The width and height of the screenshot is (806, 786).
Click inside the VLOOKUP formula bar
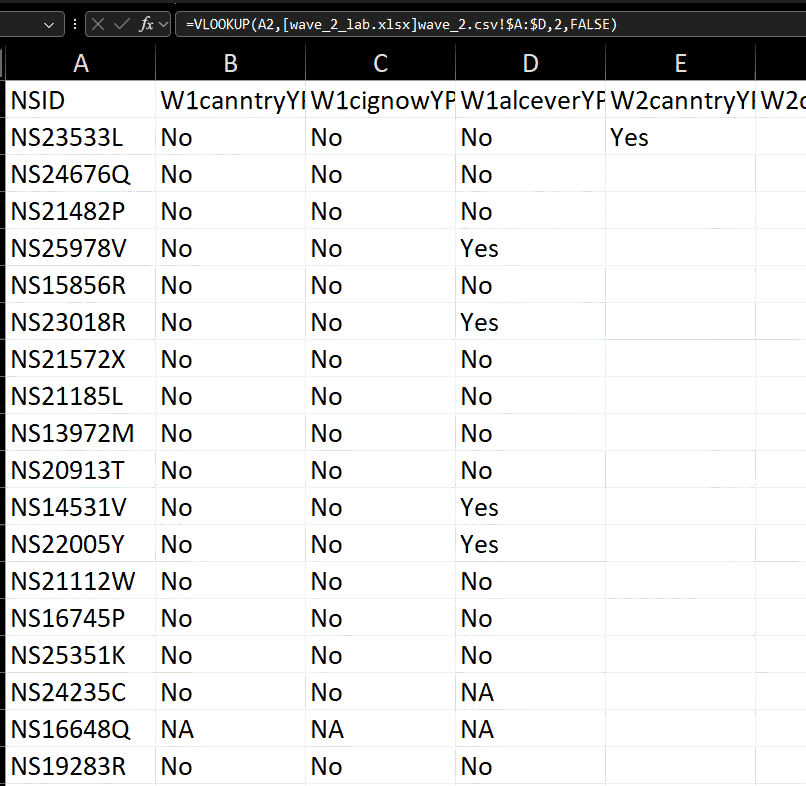[x=480, y=24]
